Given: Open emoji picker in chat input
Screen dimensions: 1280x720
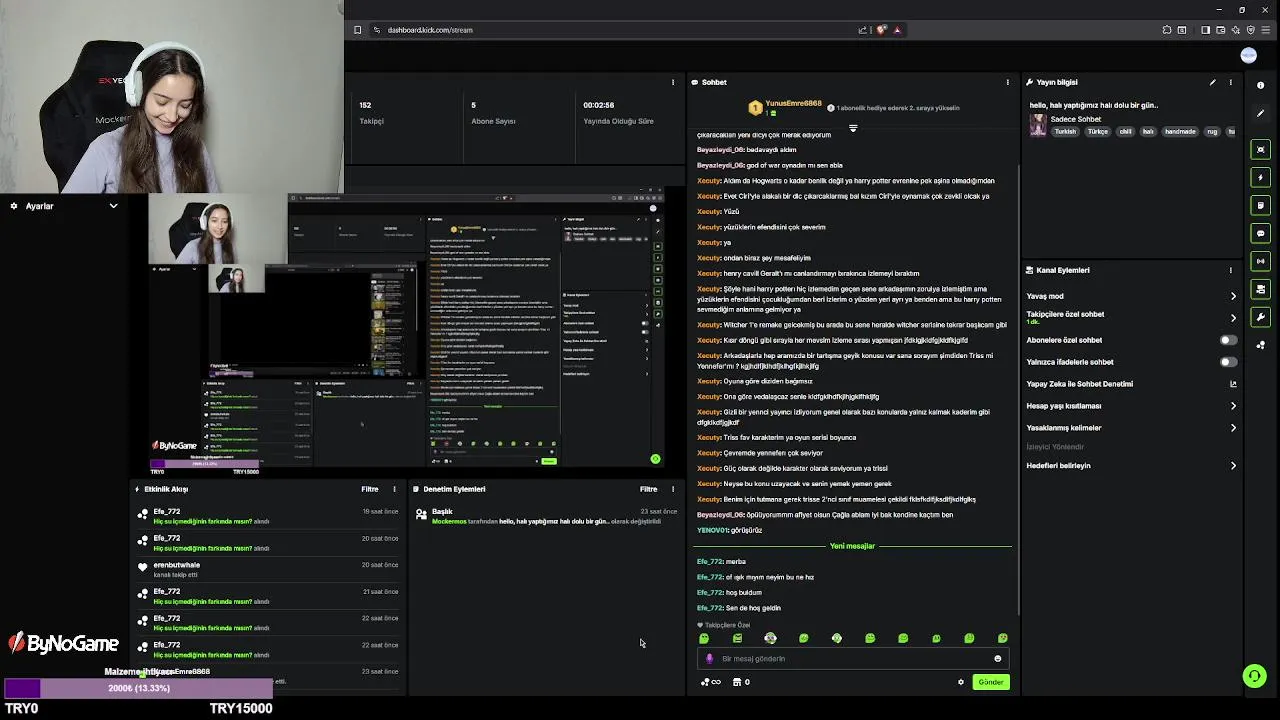Looking at the screenshot, I should pos(997,659).
